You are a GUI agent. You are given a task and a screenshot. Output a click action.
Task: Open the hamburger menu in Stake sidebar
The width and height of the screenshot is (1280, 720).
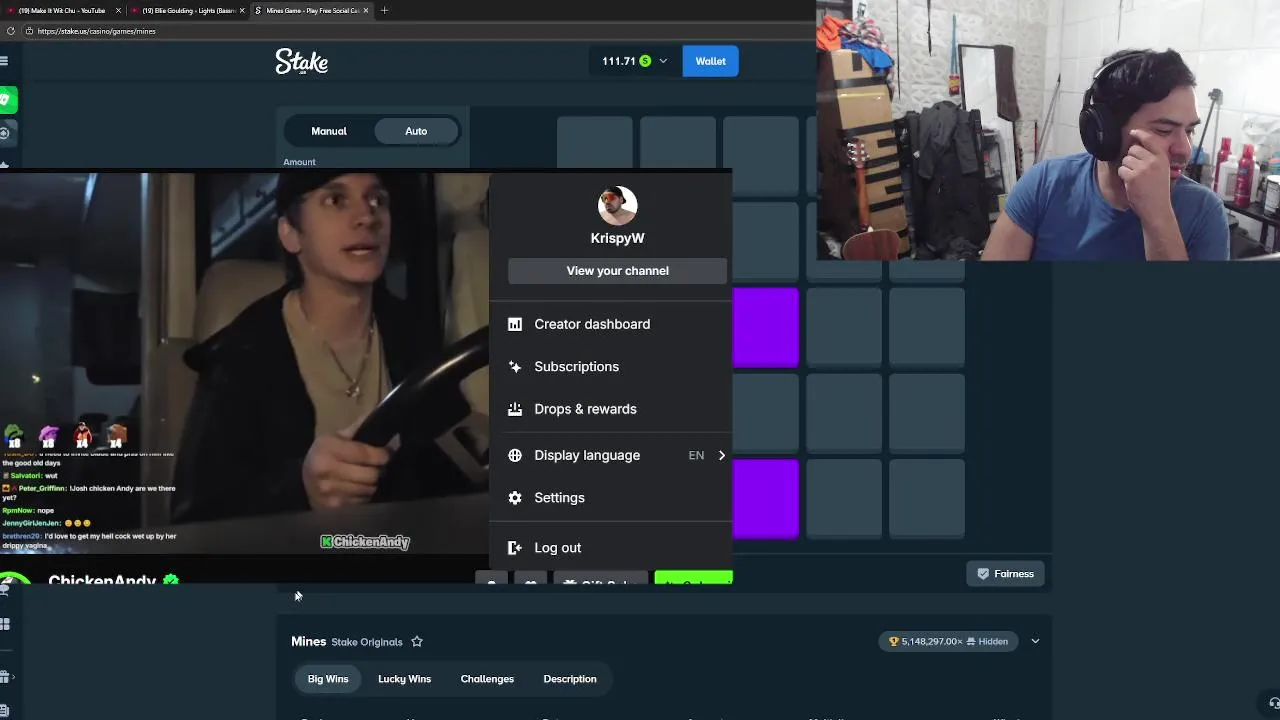click(x=4, y=61)
